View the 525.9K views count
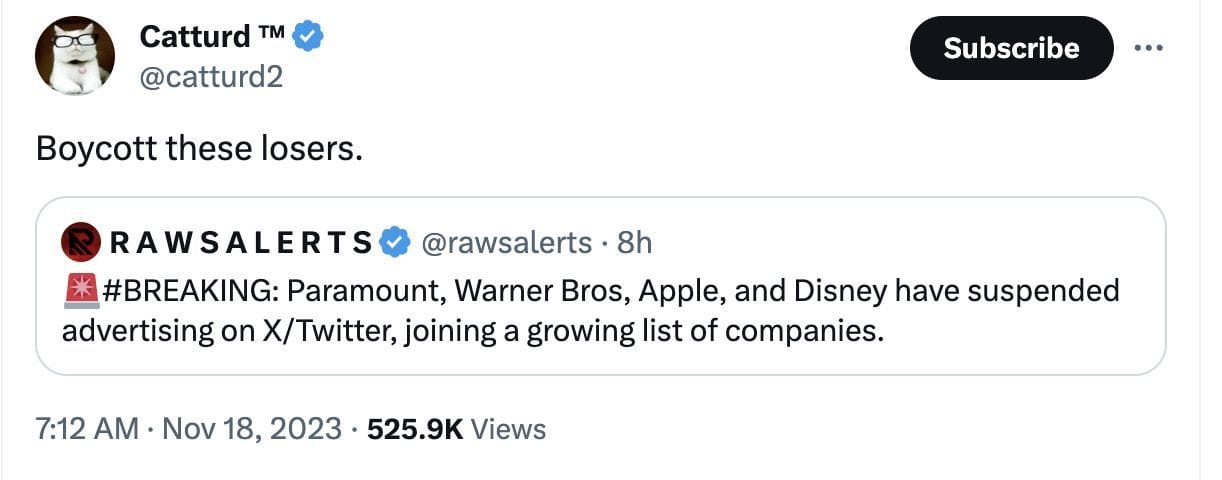This screenshot has height=480, width=1222. 414,429
